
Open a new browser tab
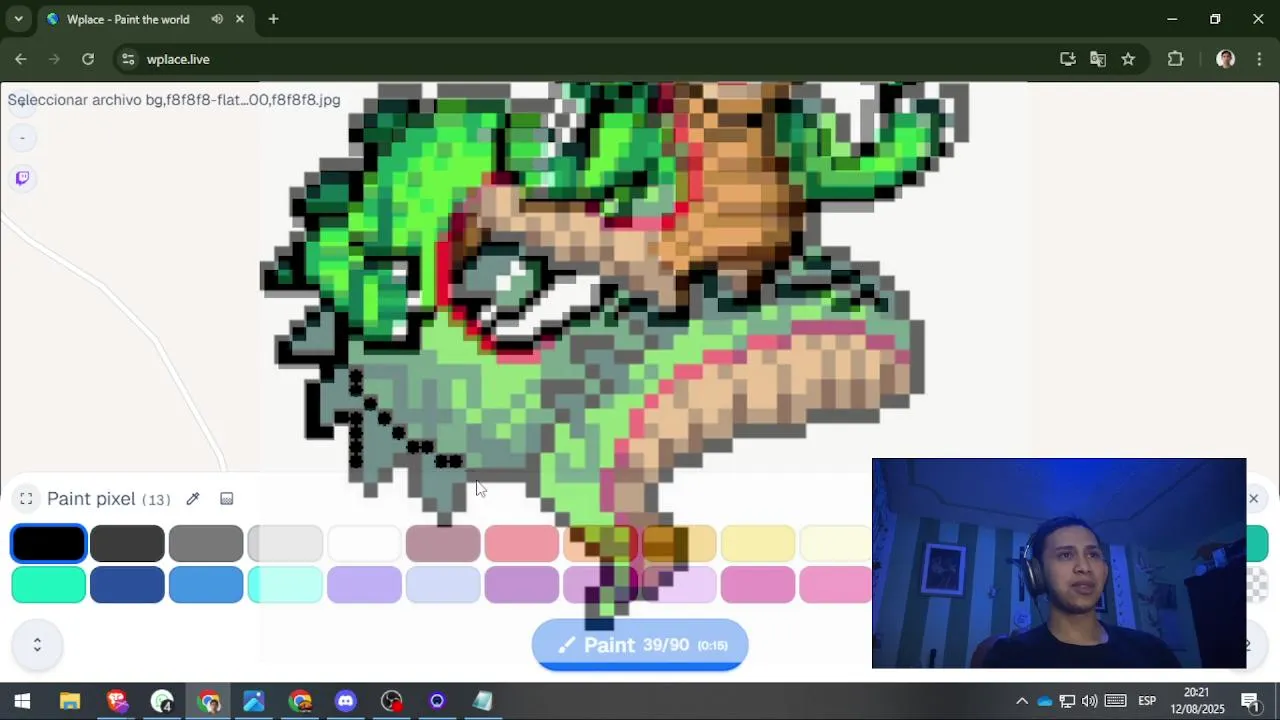[x=273, y=19]
